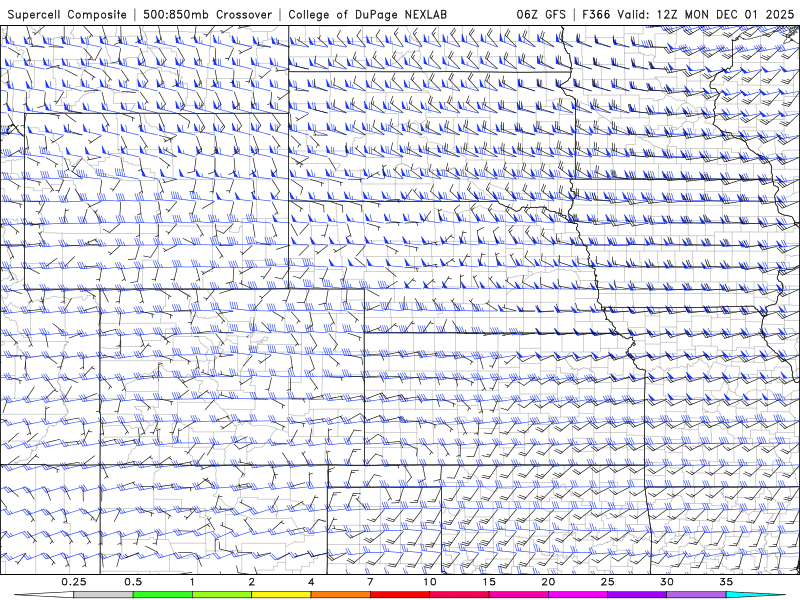Click the 30 value label on the legend

(x=666, y=582)
